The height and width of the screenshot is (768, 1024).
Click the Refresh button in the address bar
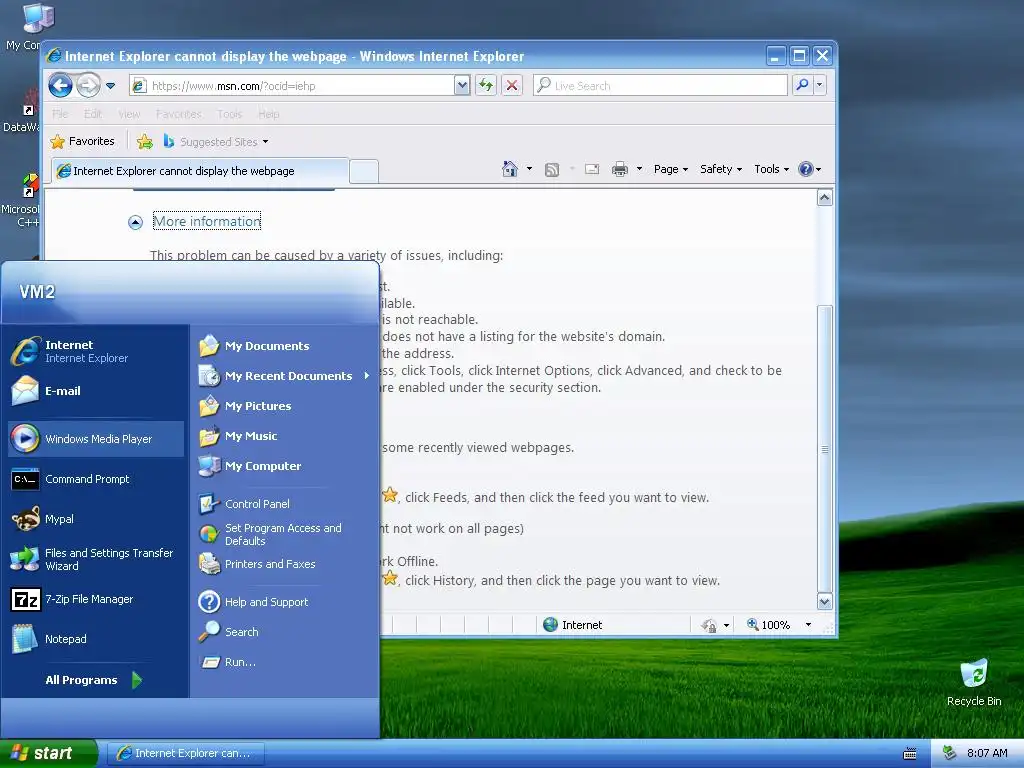(486, 85)
